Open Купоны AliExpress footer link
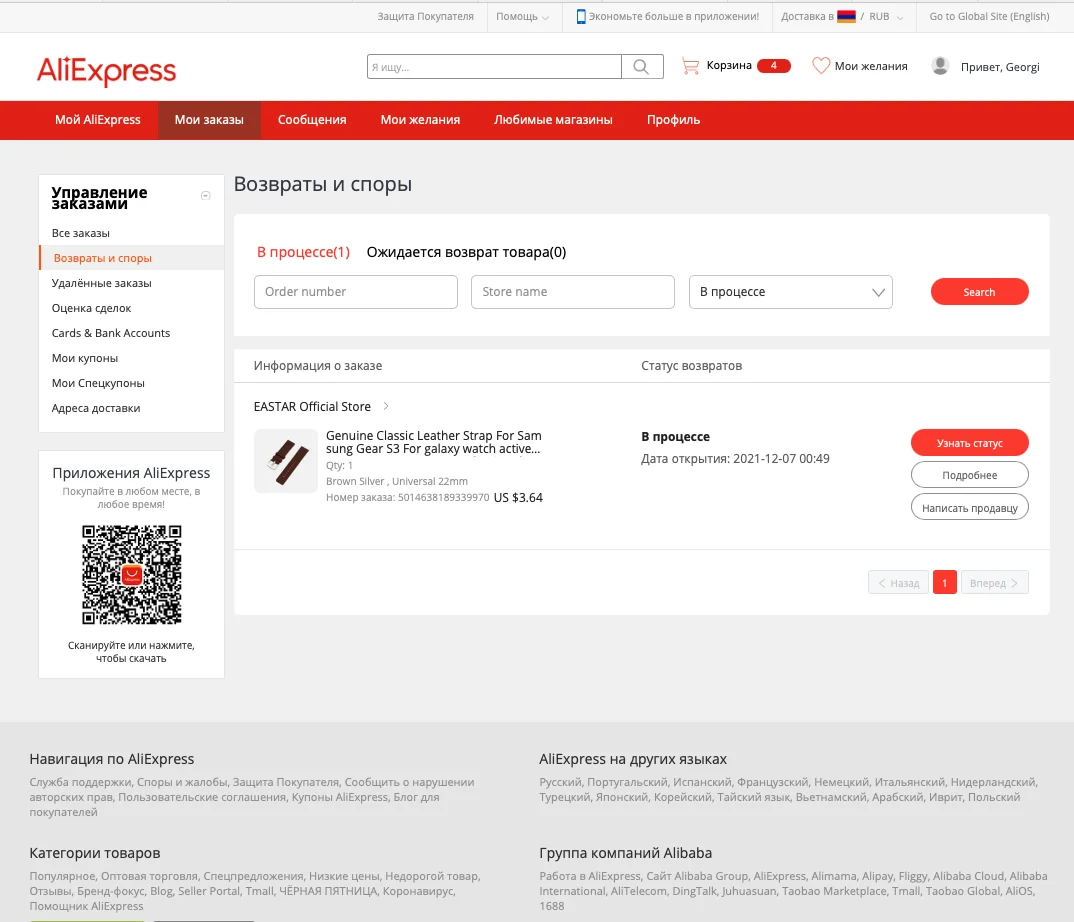The width and height of the screenshot is (1074, 922). pos(340,797)
